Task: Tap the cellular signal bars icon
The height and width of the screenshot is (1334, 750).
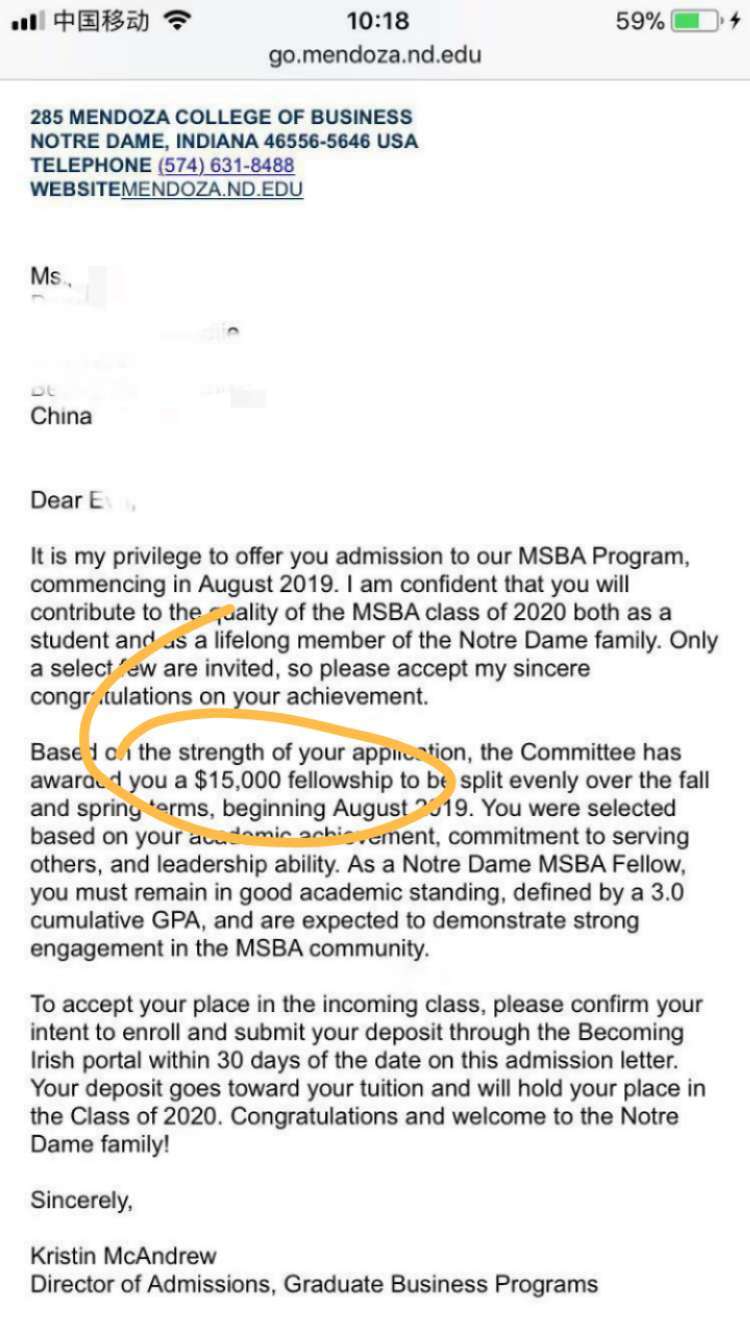Action: (x=28, y=21)
